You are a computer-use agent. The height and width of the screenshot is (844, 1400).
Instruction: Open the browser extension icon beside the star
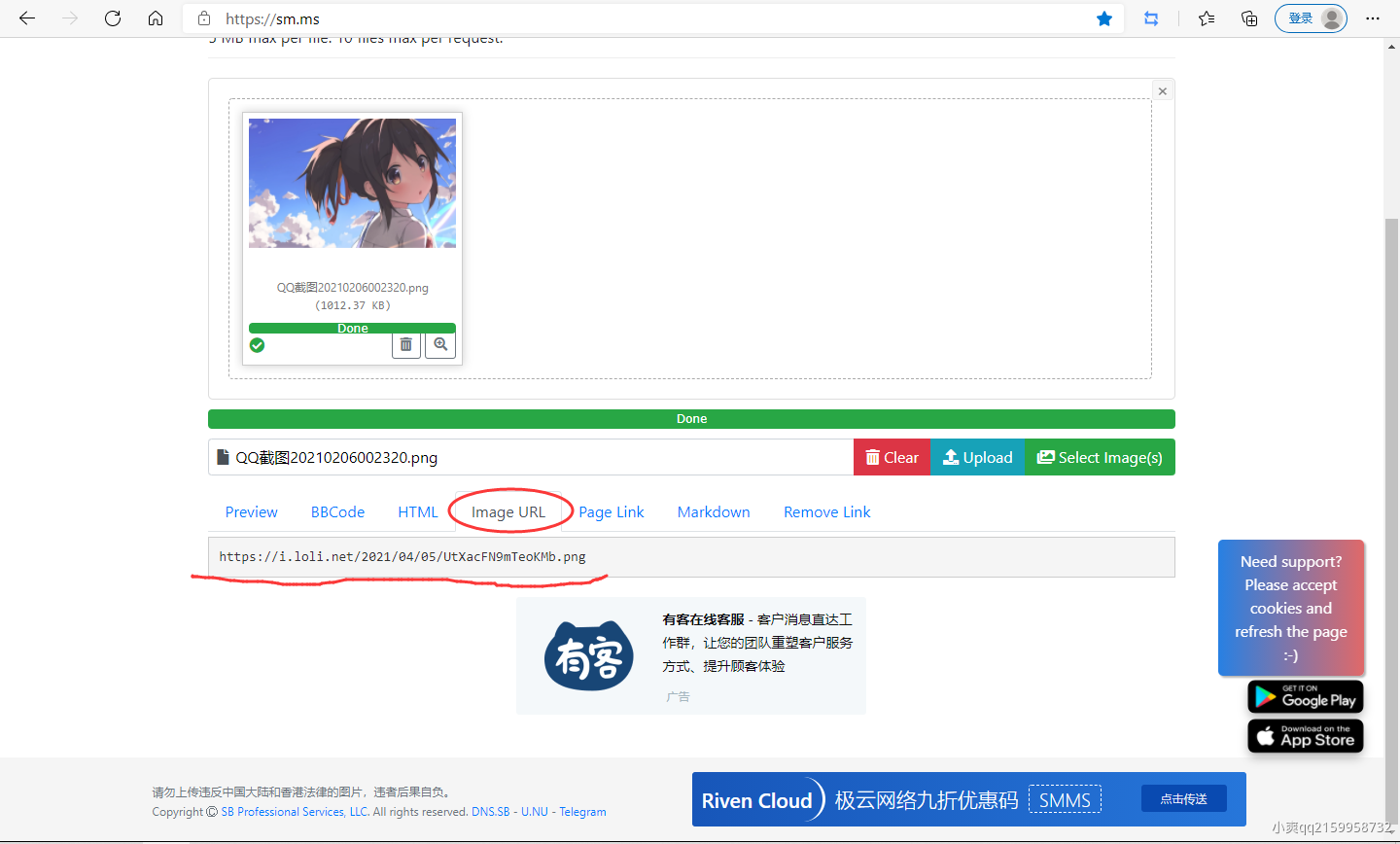click(x=1151, y=18)
